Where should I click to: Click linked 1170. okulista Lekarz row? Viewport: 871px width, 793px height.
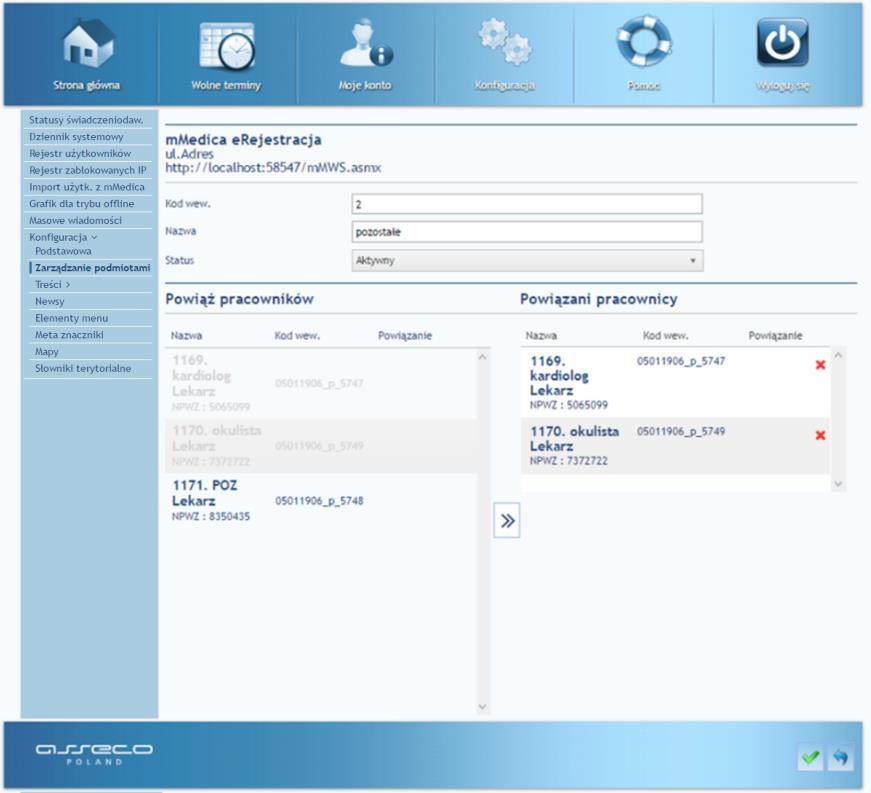675,446
